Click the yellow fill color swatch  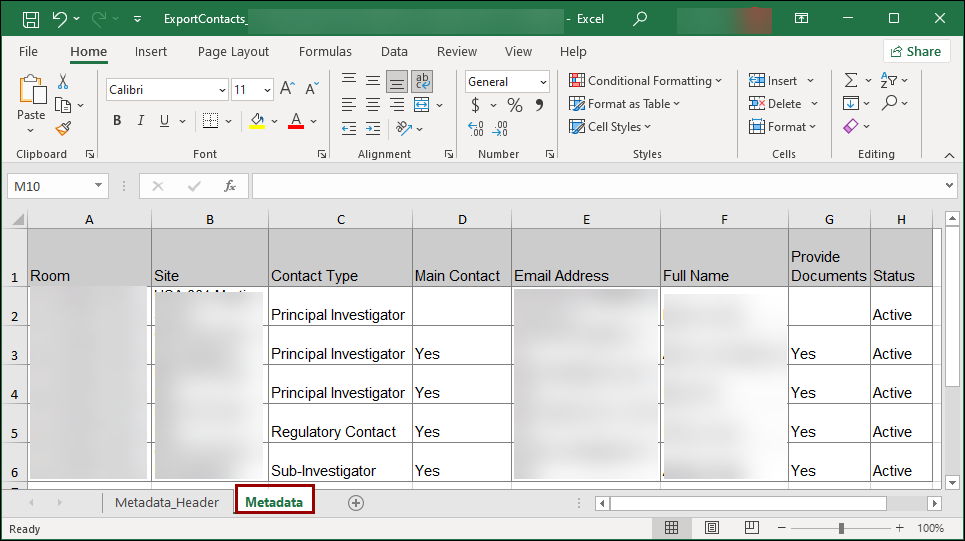click(x=257, y=121)
